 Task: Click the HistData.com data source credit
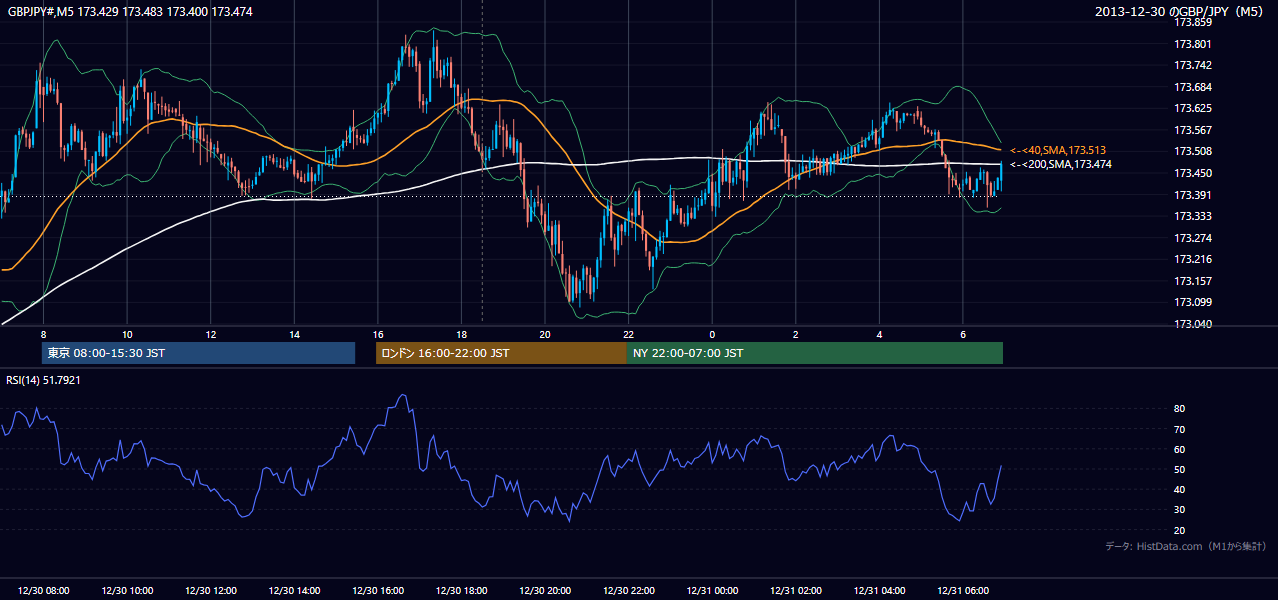(x=1186, y=546)
